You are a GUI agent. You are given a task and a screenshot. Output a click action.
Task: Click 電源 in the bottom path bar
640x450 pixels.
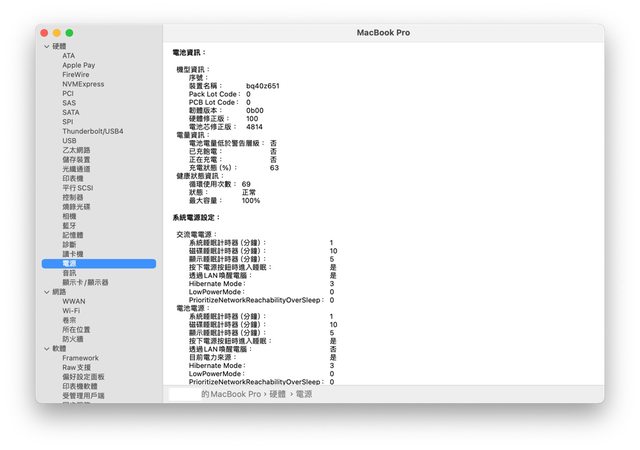point(304,394)
